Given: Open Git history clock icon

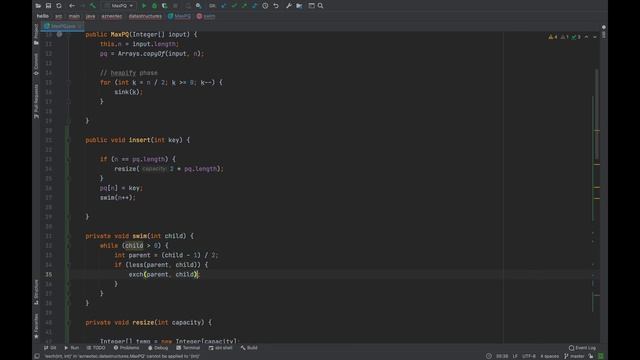Looking at the screenshot, I should coord(265,6).
